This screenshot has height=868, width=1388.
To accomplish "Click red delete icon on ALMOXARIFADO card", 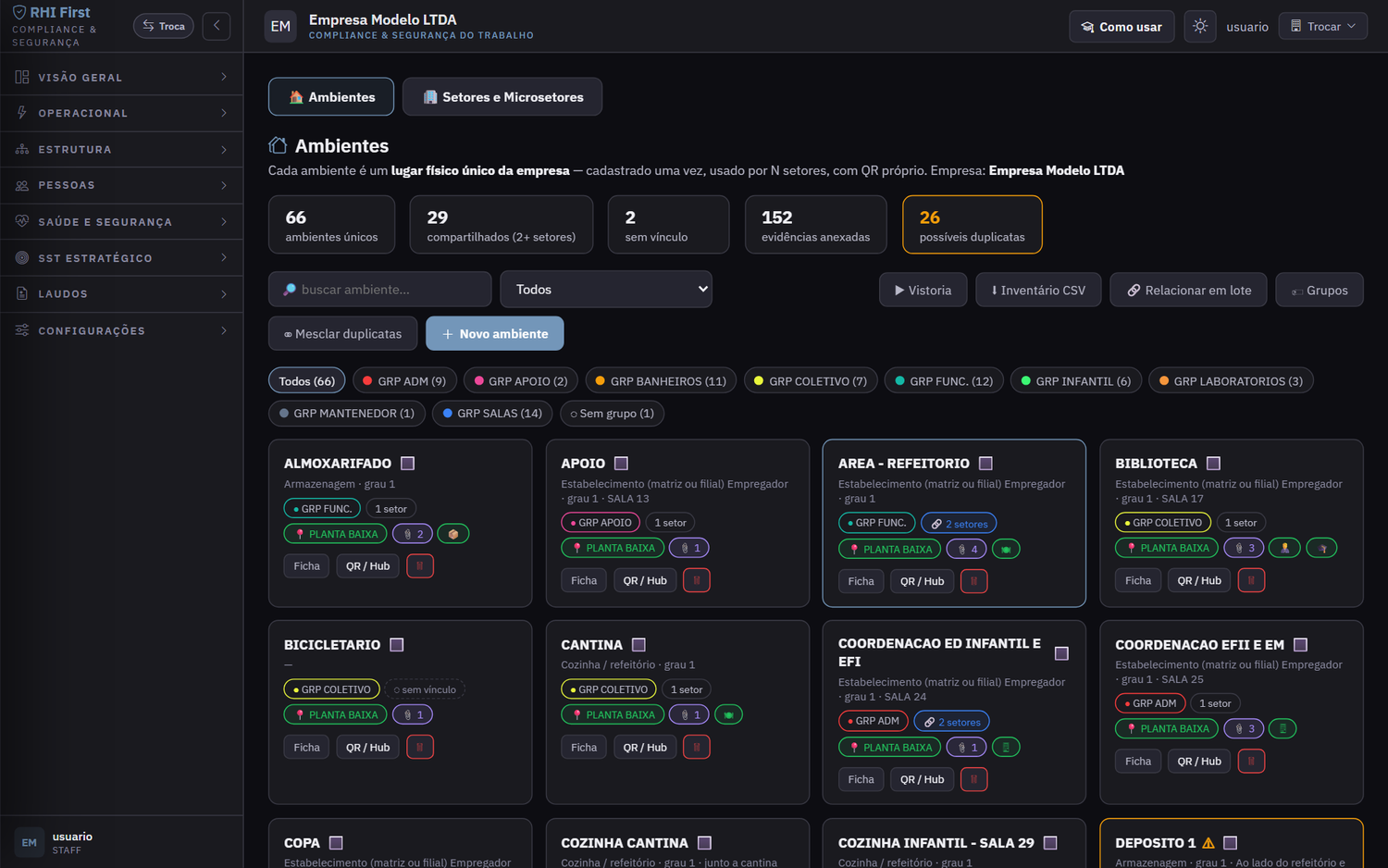I will point(420,565).
